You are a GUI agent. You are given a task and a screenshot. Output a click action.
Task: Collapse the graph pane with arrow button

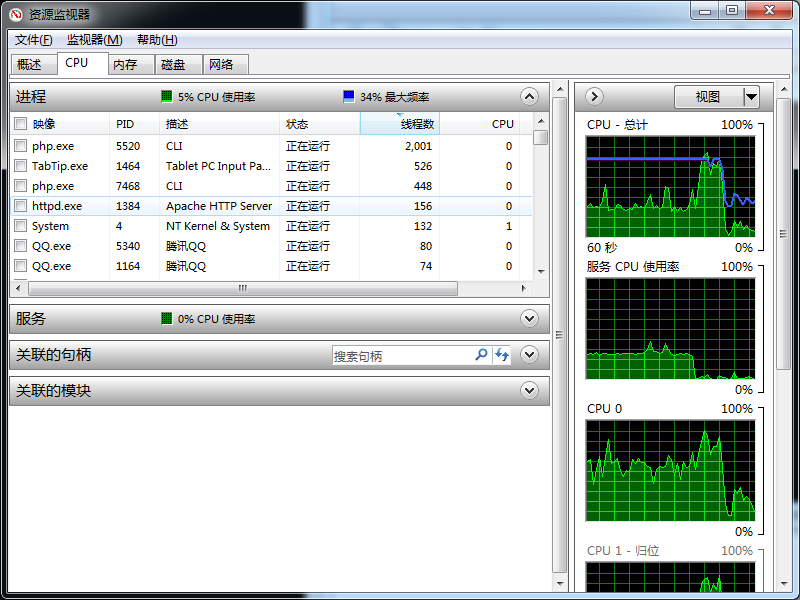click(x=594, y=97)
